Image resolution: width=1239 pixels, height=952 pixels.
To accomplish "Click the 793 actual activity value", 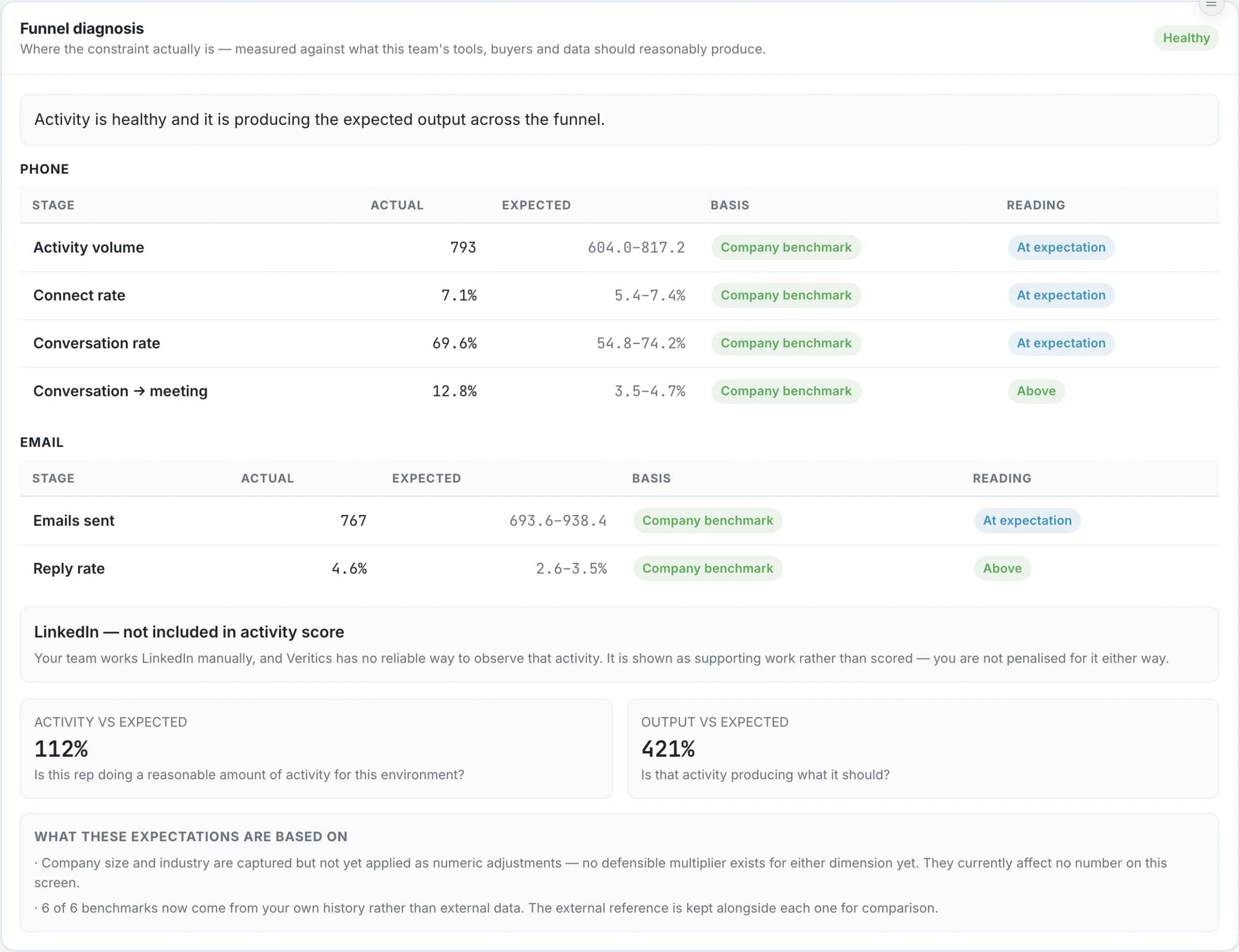I will tap(463, 247).
